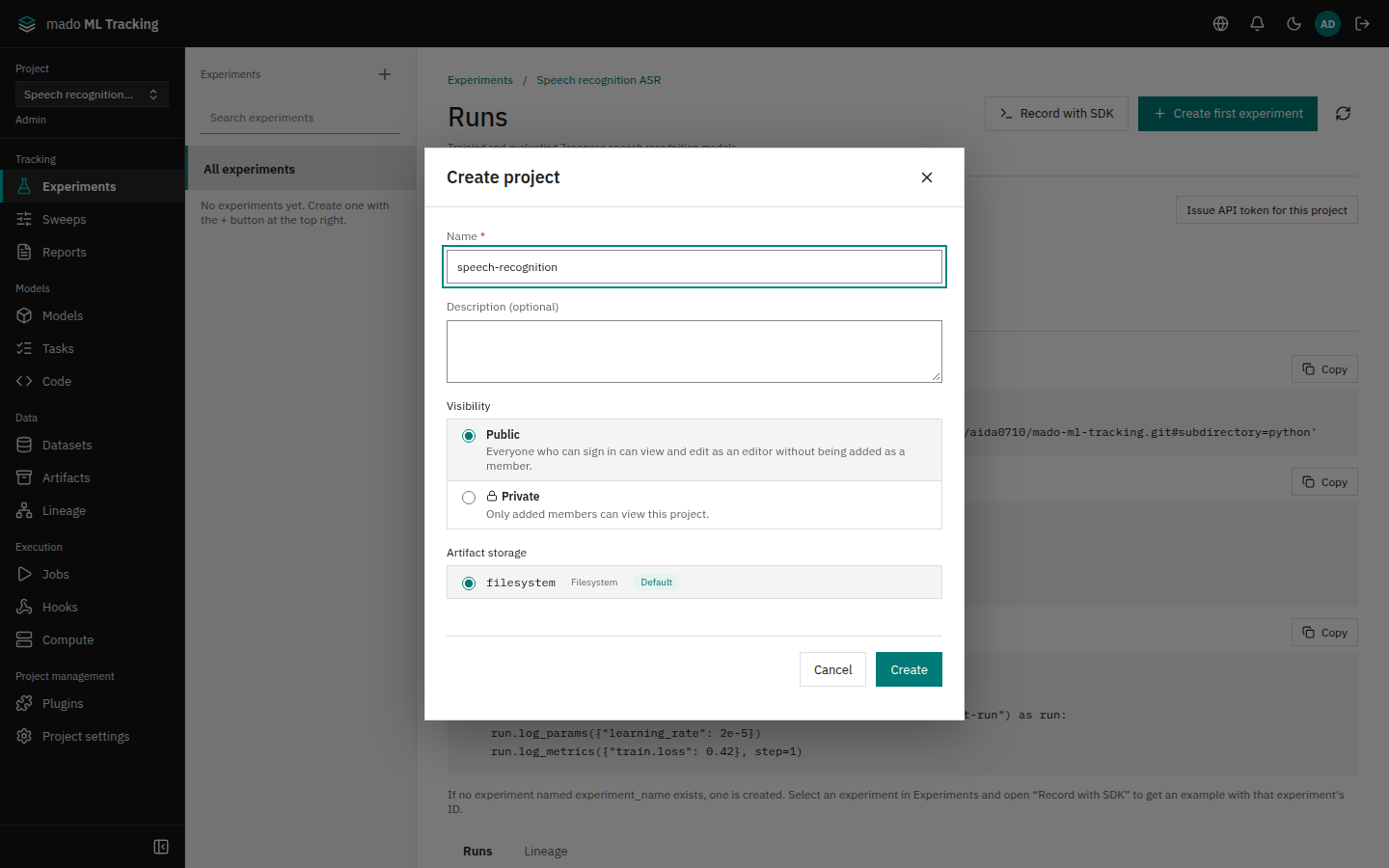
Task: Switch to the Runs tab
Action: coord(477,852)
